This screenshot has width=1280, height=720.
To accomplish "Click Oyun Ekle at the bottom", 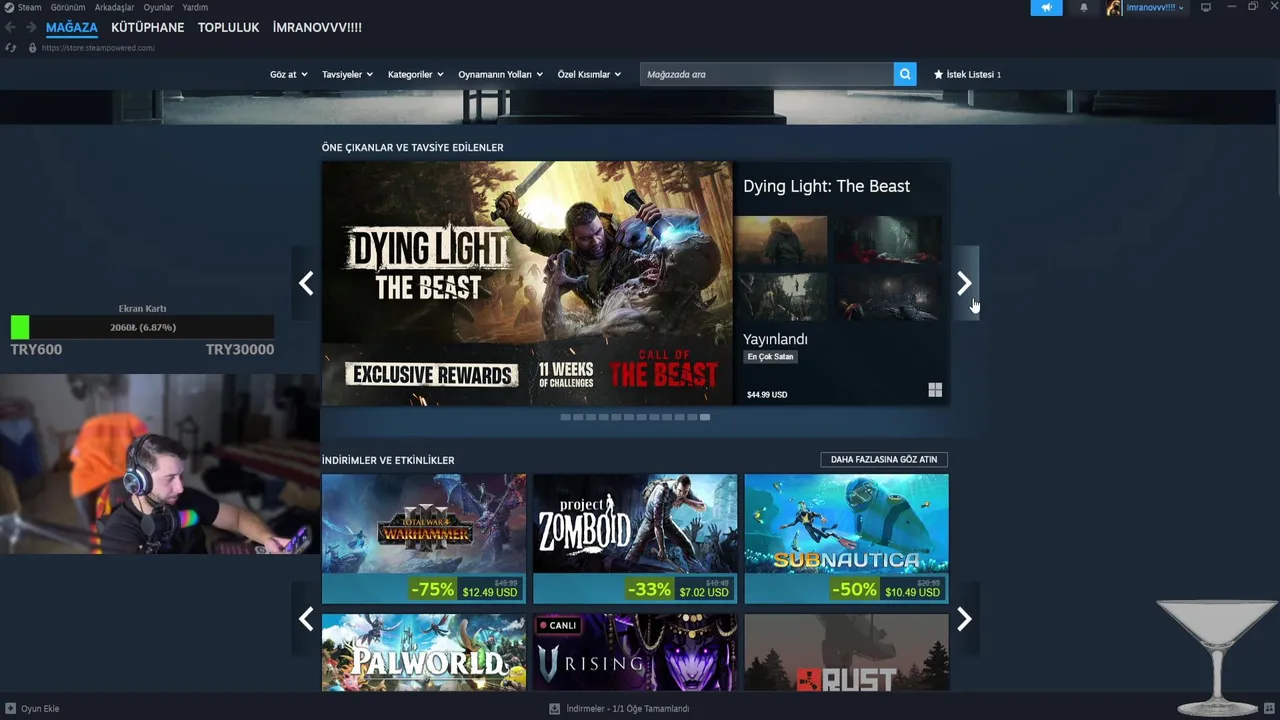I will click(40, 708).
